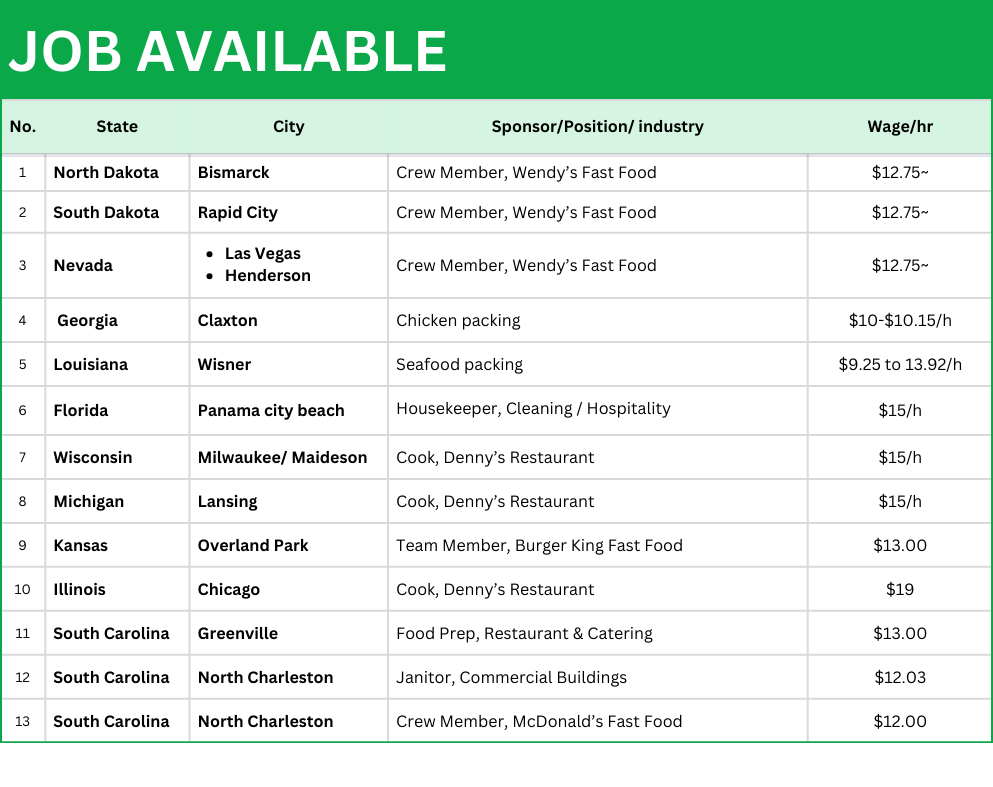The height and width of the screenshot is (787, 993).
Task: Select the Las Vegas bullet item
Action: click(262, 254)
